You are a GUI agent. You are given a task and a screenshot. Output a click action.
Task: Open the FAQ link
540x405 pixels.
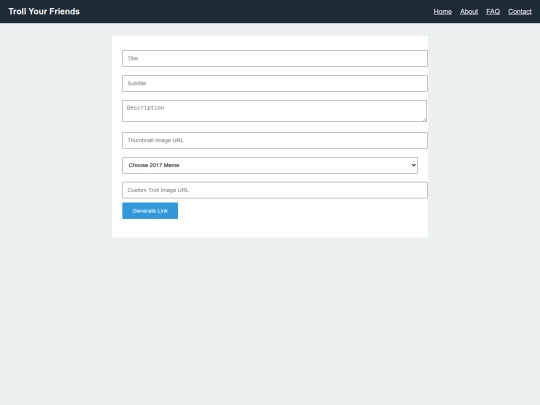coord(493,12)
